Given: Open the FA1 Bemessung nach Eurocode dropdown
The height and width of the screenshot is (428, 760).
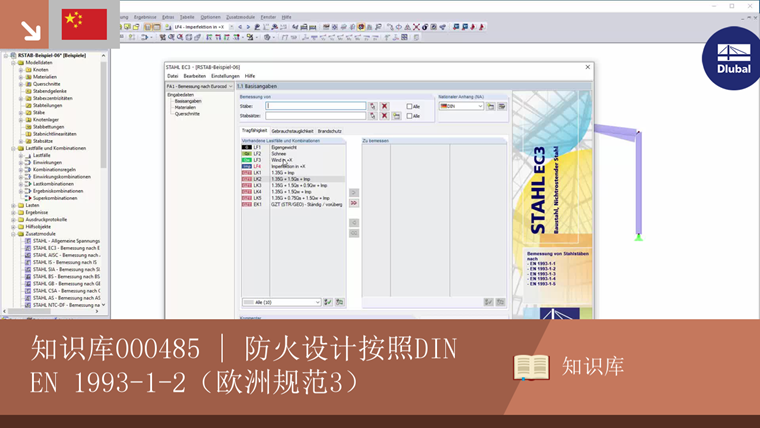Looking at the screenshot, I should pyautogui.click(x=230, y=86).
